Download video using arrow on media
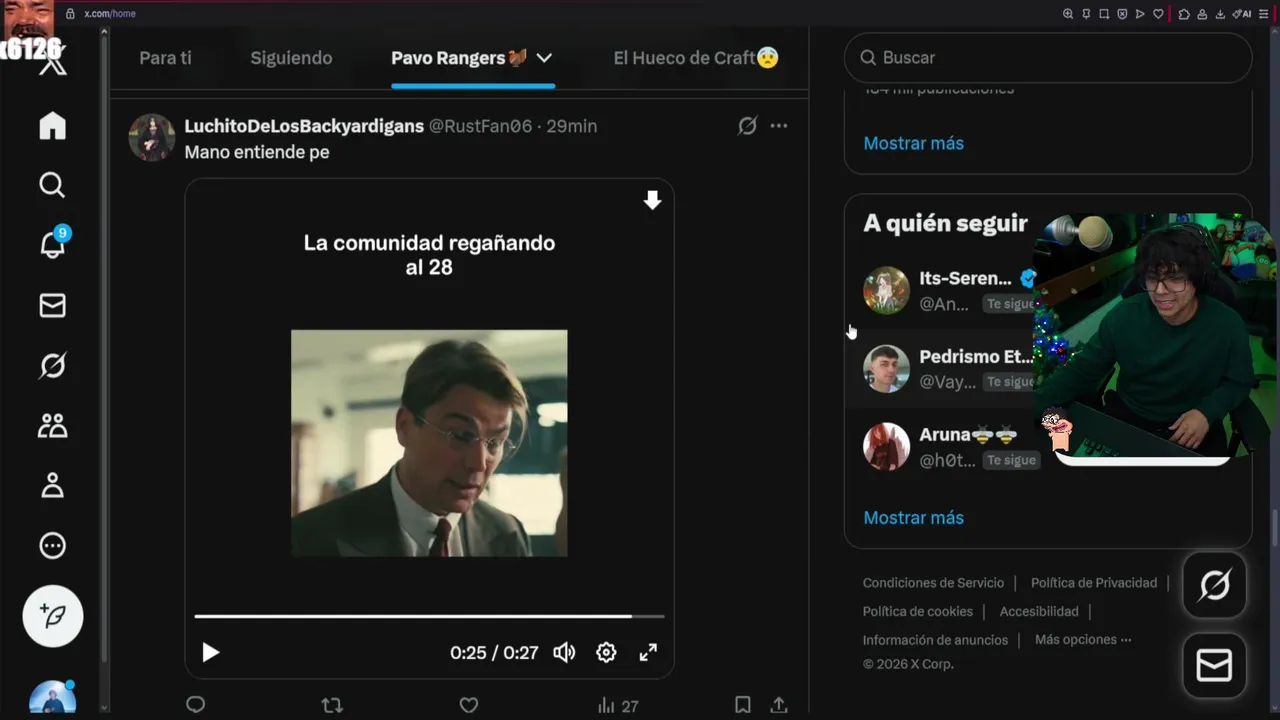 click(652, 201)
